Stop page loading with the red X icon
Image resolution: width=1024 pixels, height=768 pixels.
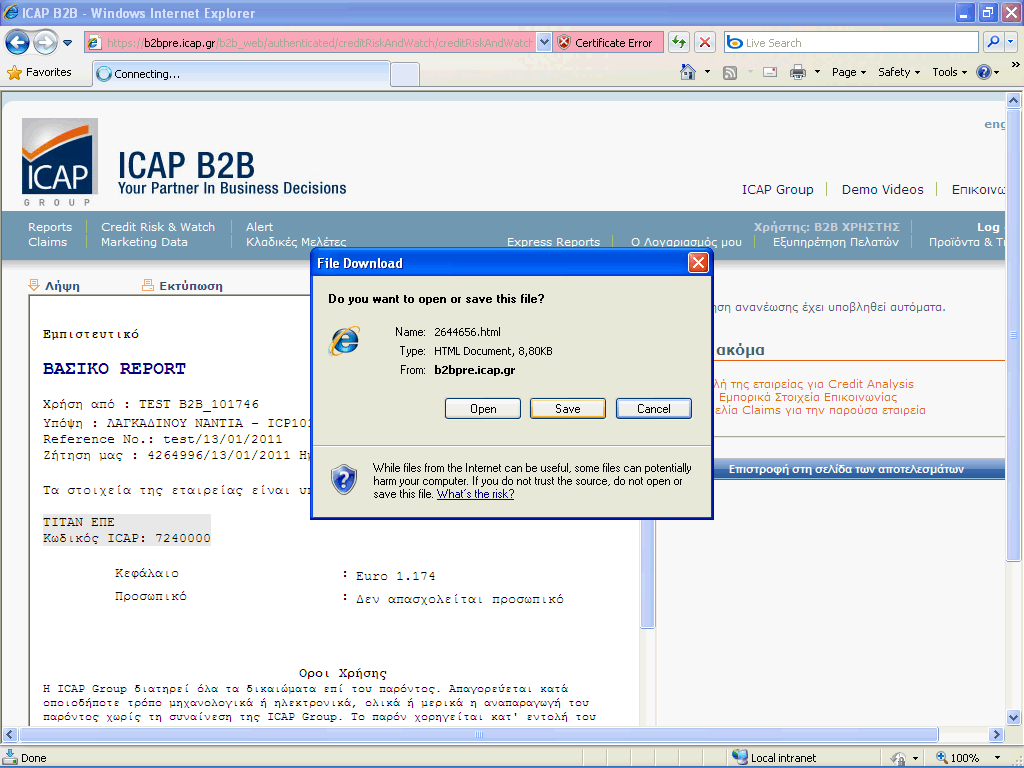tap(705, 43)
